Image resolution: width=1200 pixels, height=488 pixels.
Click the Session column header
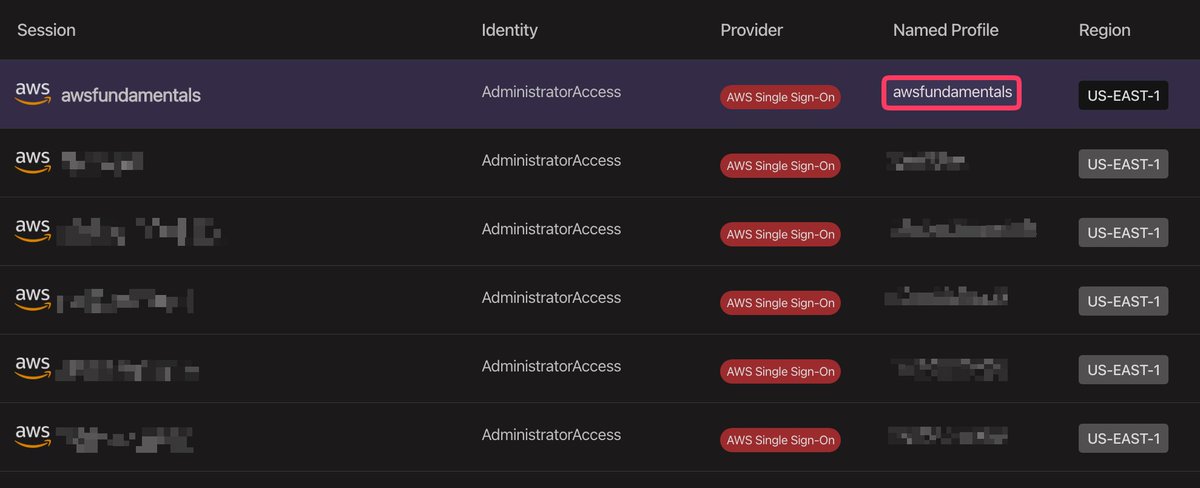coord(46,30)
